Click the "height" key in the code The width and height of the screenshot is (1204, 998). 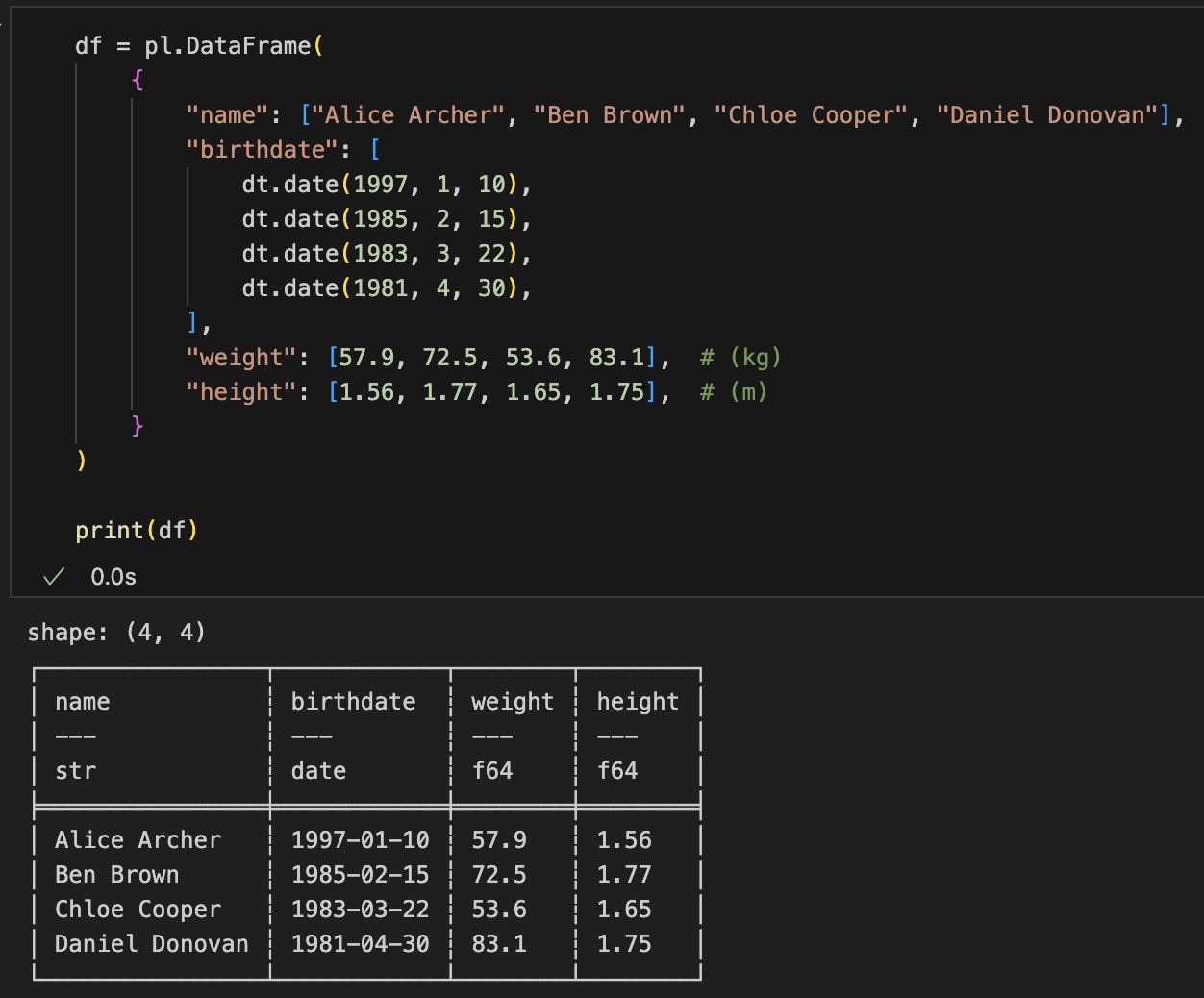click(240, 392)
